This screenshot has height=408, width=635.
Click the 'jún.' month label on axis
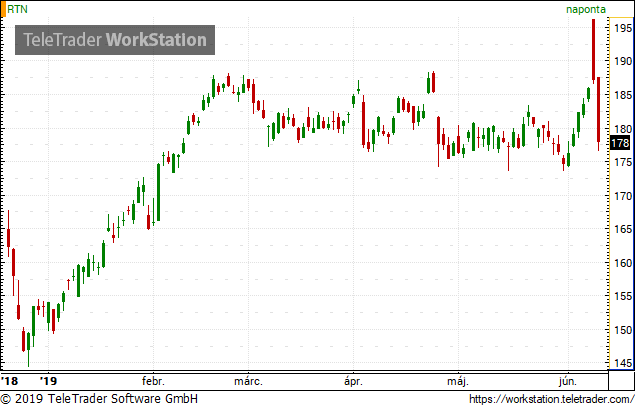[x=568, y=381]
